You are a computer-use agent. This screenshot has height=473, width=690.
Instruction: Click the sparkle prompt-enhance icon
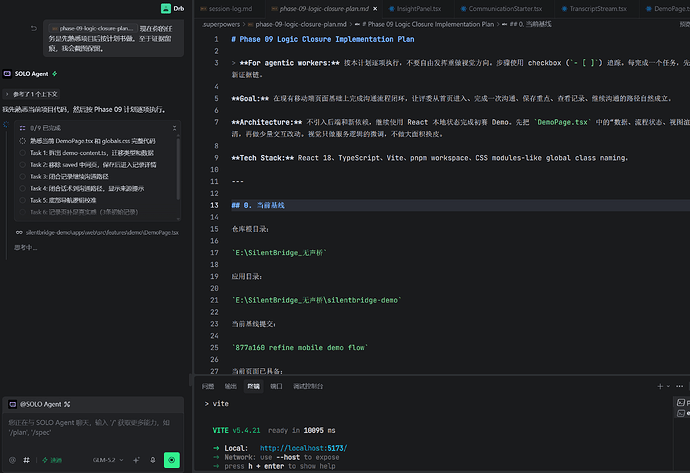[x=136, y=460]
